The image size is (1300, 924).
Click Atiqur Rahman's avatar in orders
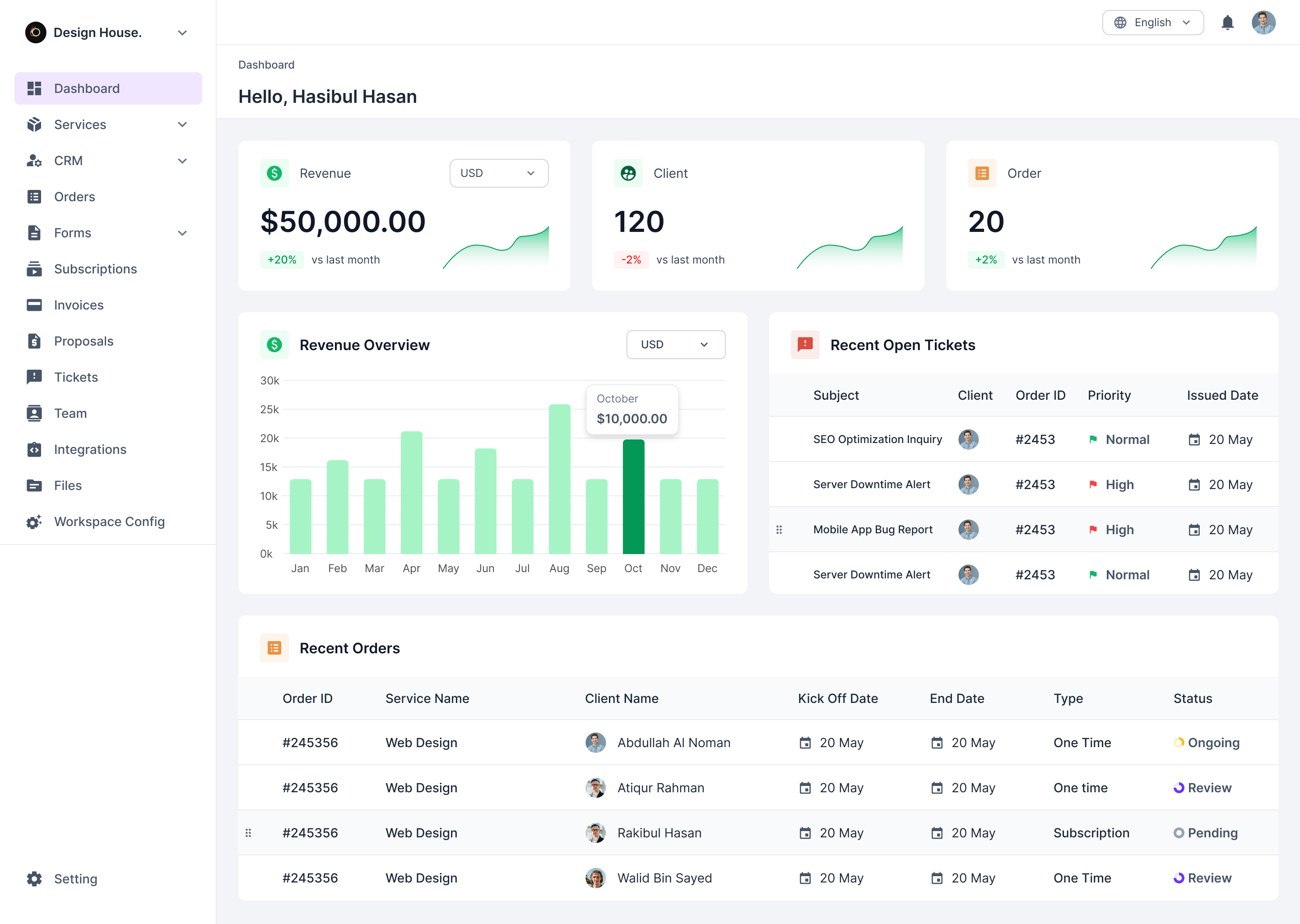tap(595, 788)
